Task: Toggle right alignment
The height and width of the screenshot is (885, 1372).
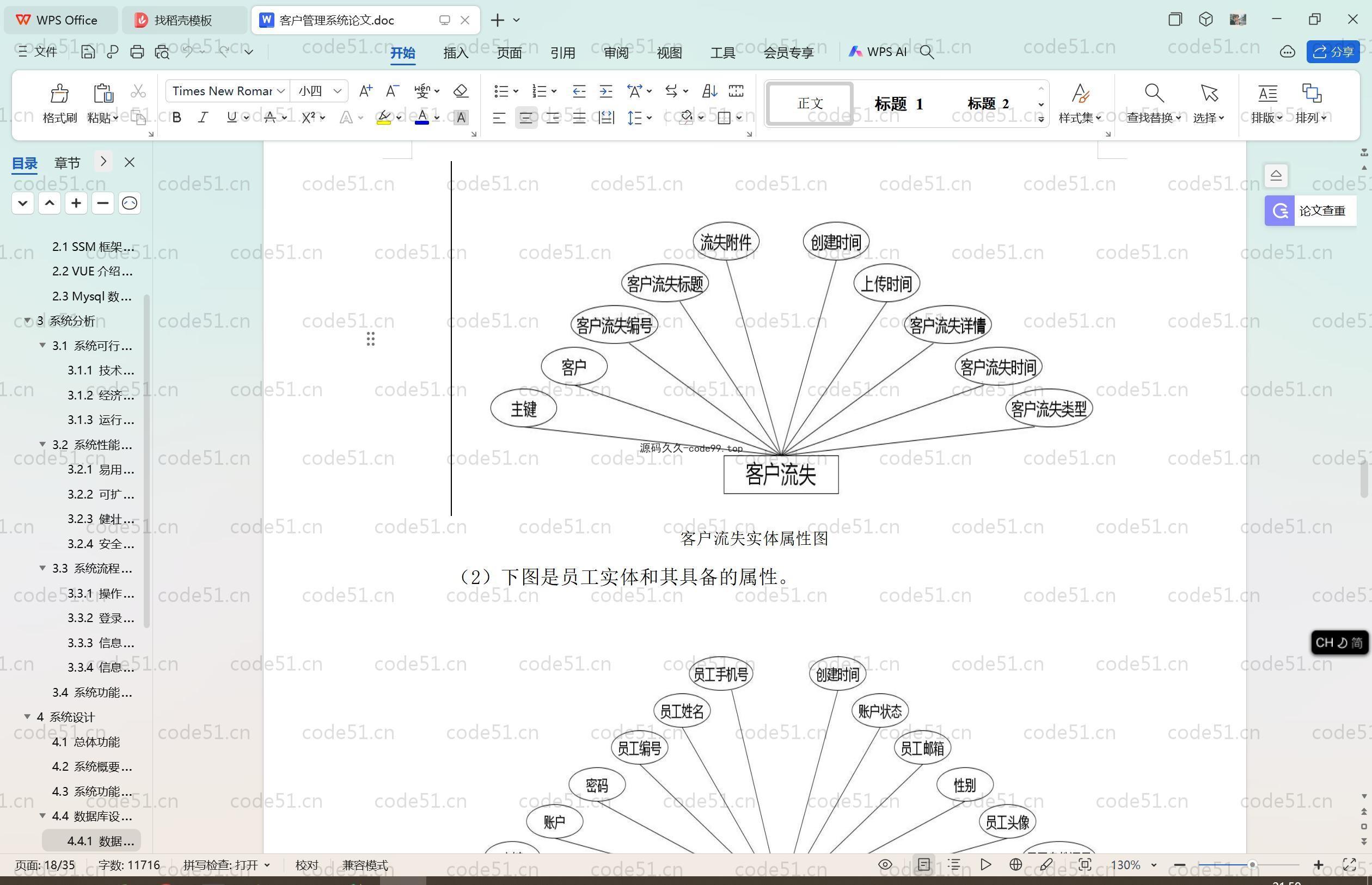Action: tap(553, 118)
